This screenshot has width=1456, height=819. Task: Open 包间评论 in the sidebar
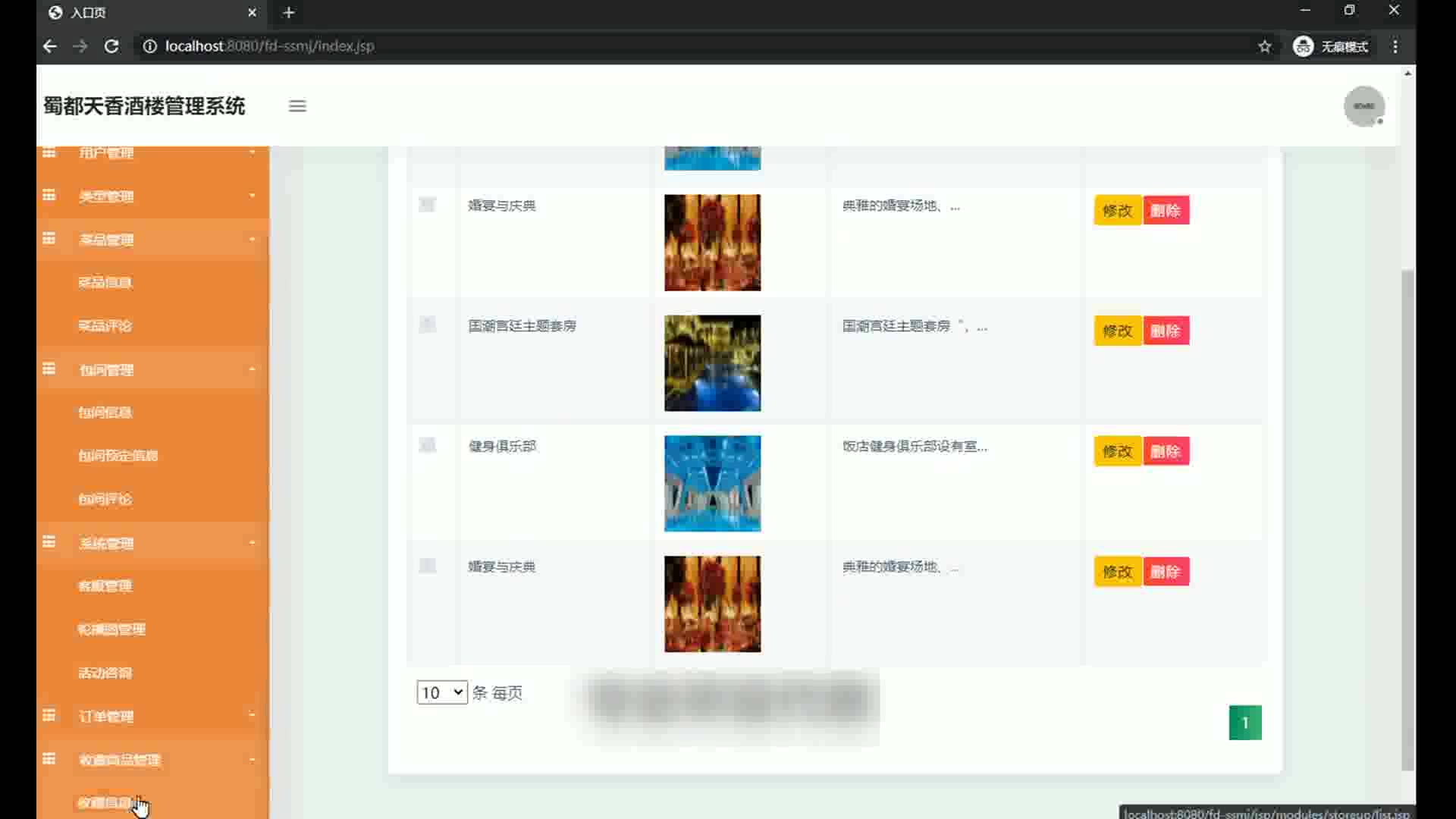coord(105,499)
